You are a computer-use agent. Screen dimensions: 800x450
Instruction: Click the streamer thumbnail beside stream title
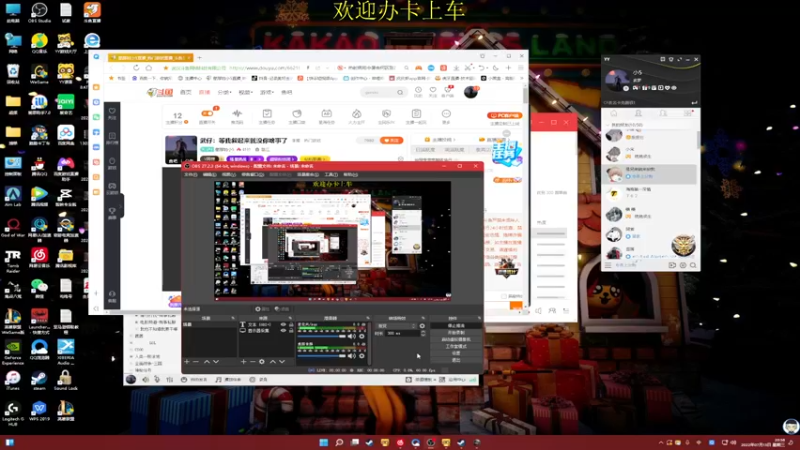coord(181,149)
